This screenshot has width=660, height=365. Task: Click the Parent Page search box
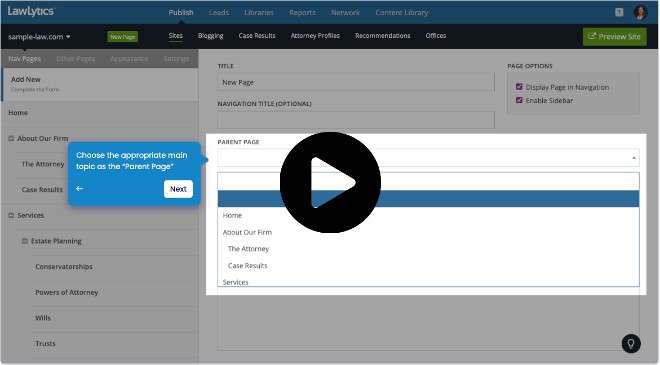428,181
